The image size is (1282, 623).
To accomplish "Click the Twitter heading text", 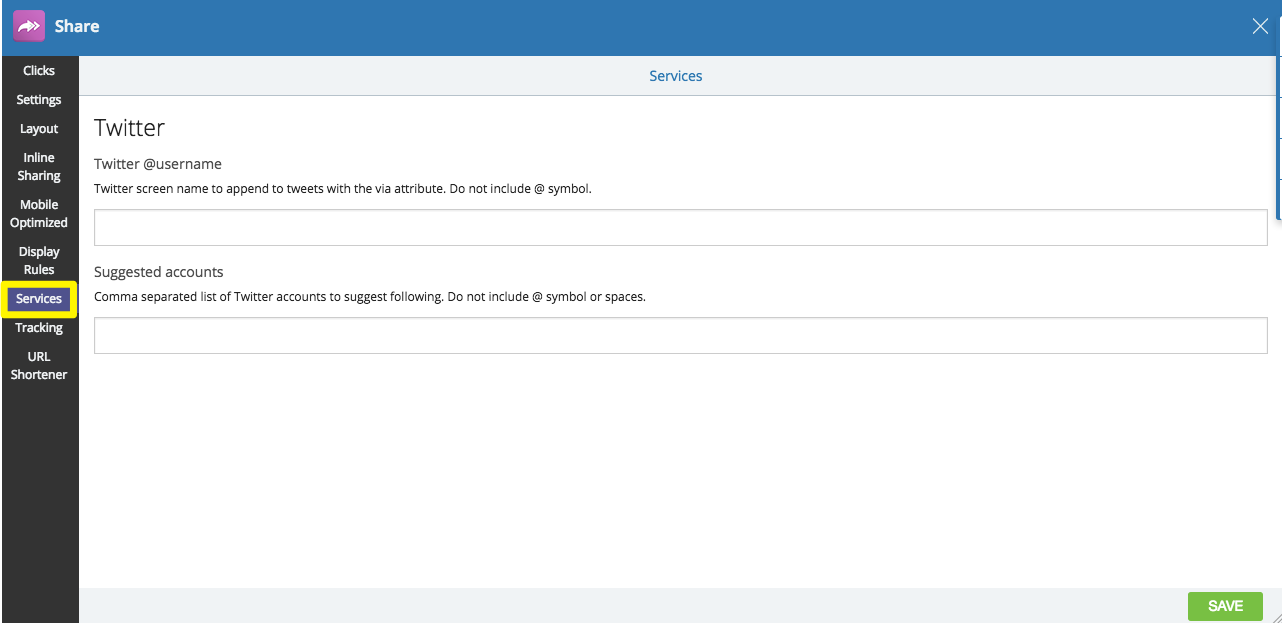I will point(129,128).
